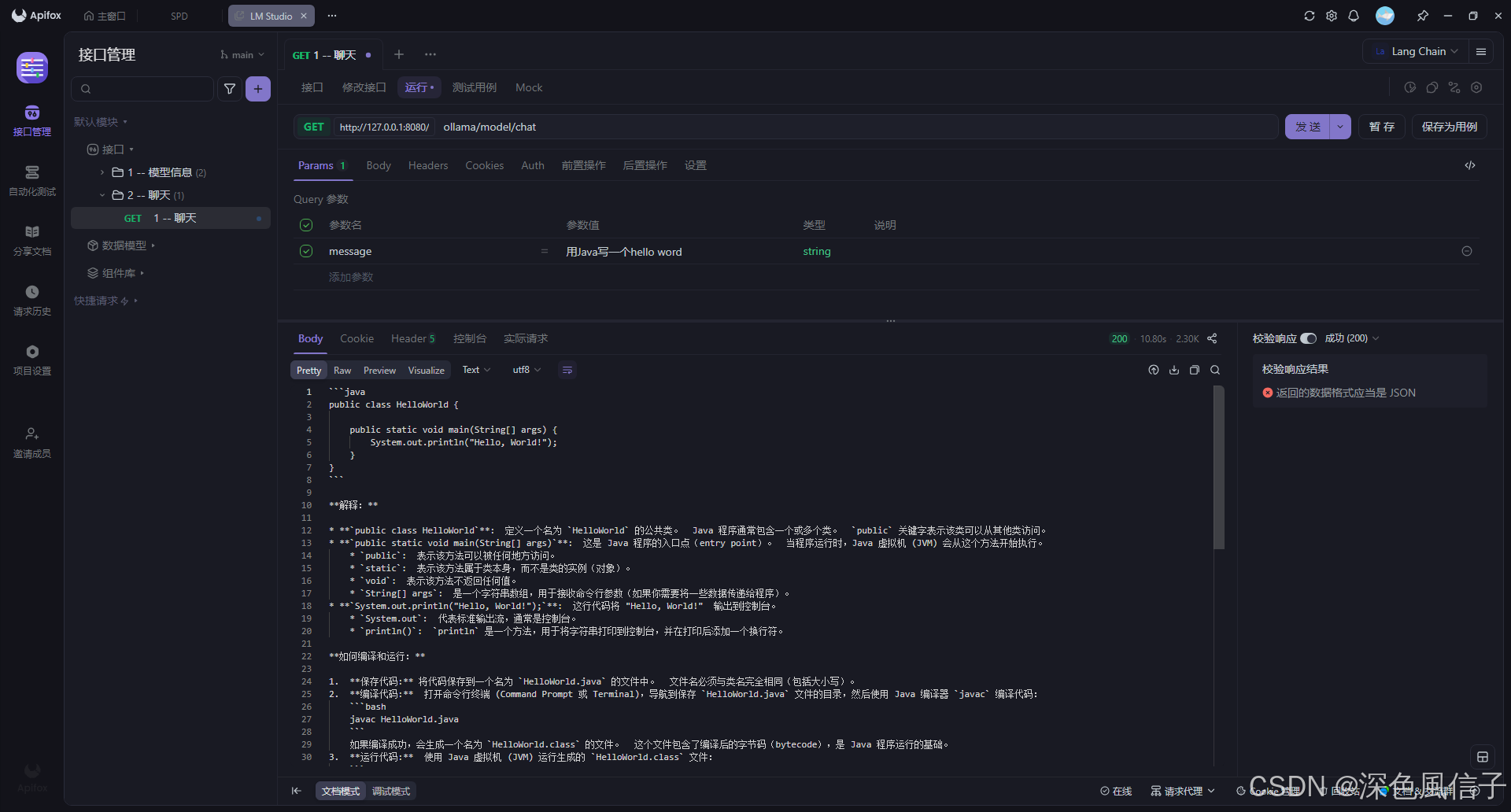The height and width of the screenshot is (812, 1511).
Task: Click the refresh icon in title bar
Action: [1310, 16]
